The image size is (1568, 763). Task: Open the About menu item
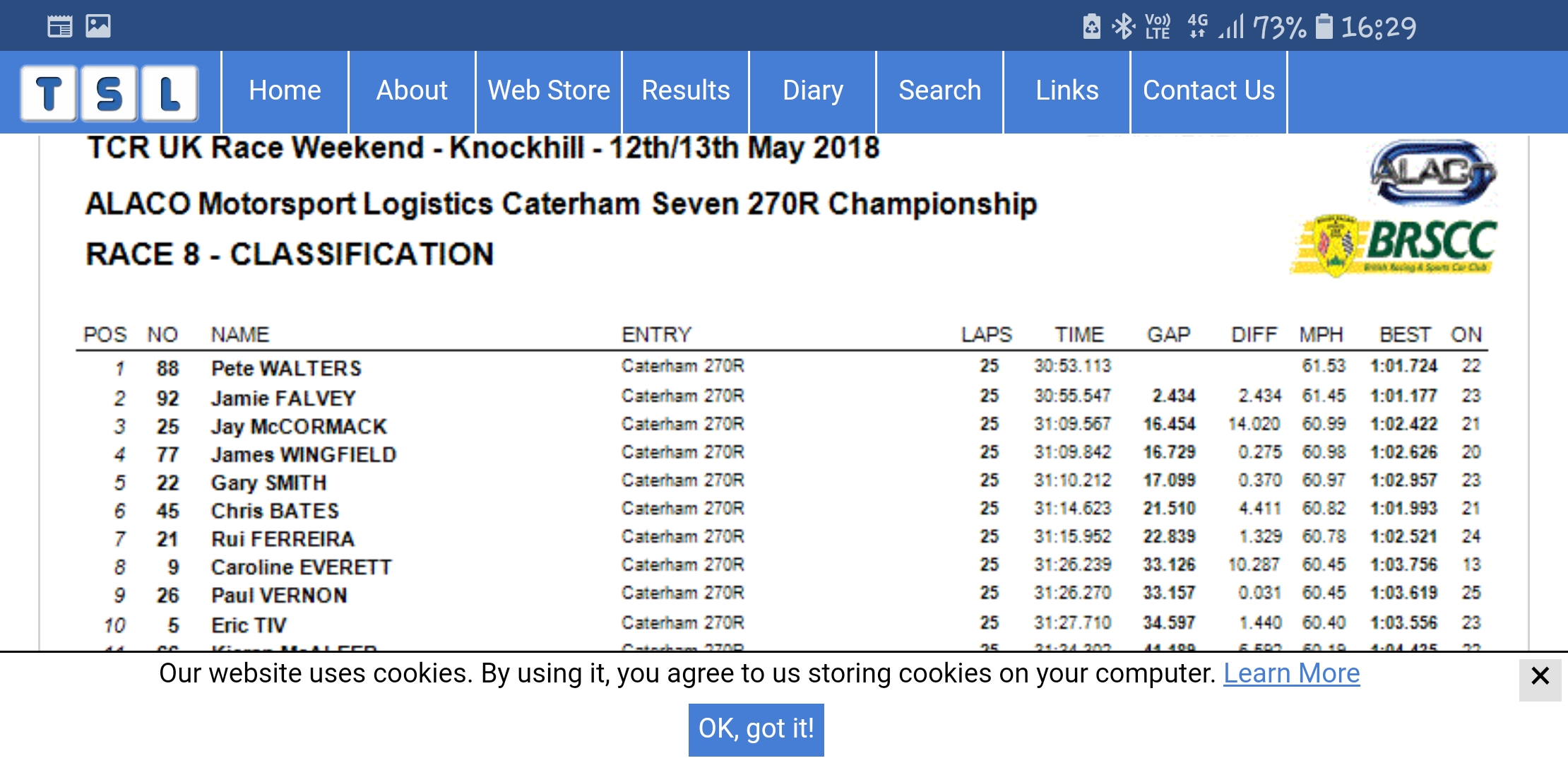pyautogui.click(x=412, y=91)
